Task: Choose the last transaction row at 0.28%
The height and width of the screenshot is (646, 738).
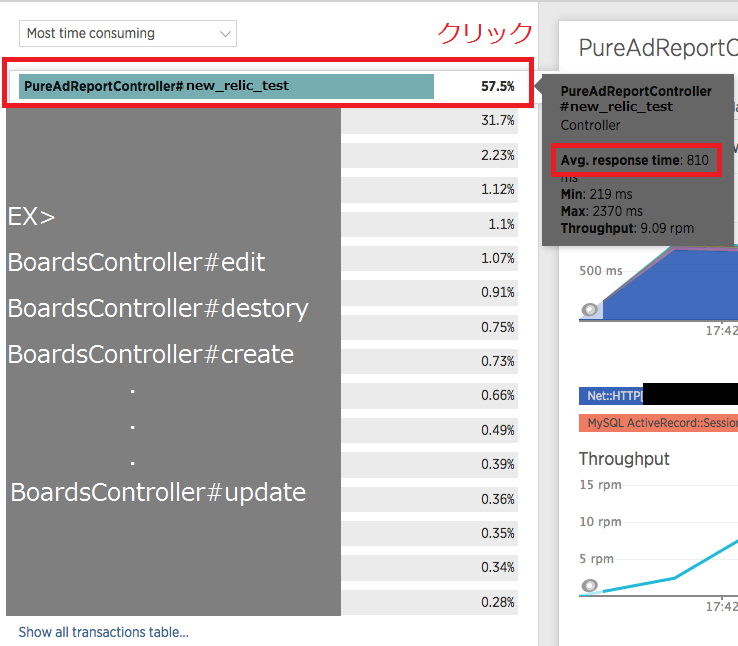Action: (x=430, y=601)
